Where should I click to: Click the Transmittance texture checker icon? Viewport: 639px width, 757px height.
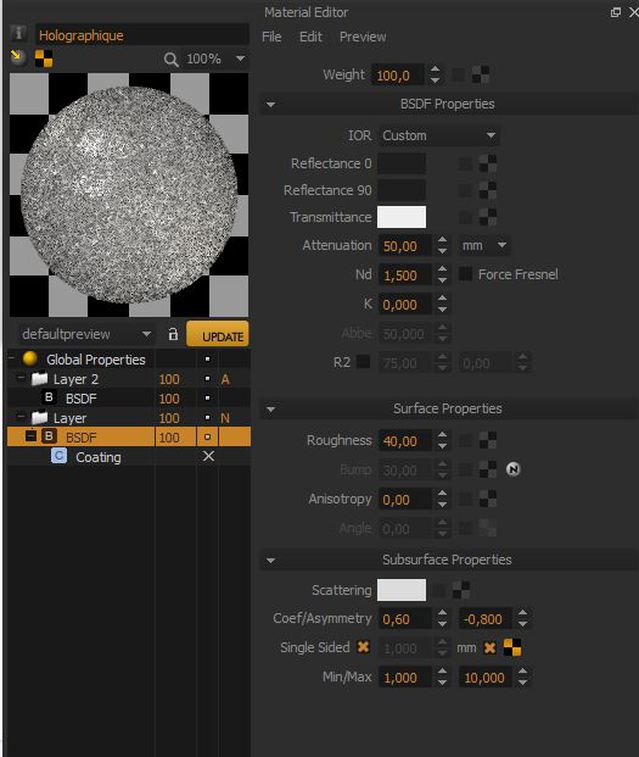(x=487, y=217)
